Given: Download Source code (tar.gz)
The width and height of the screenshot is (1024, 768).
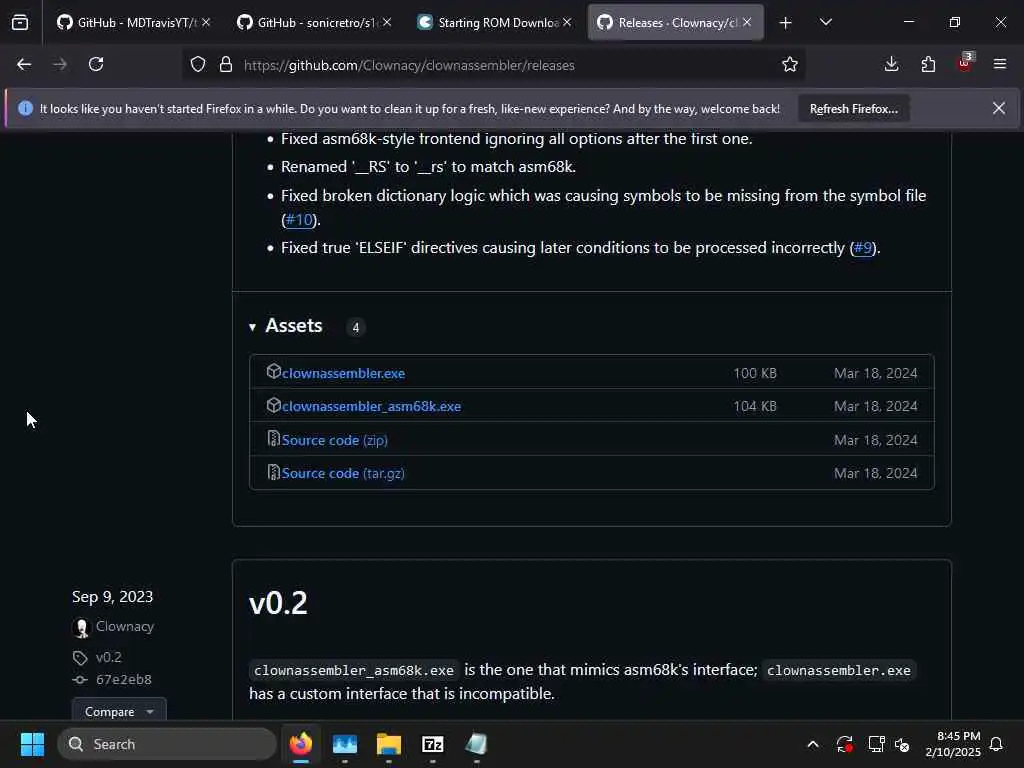Looking at the screenshot, I should coord(343,473).
